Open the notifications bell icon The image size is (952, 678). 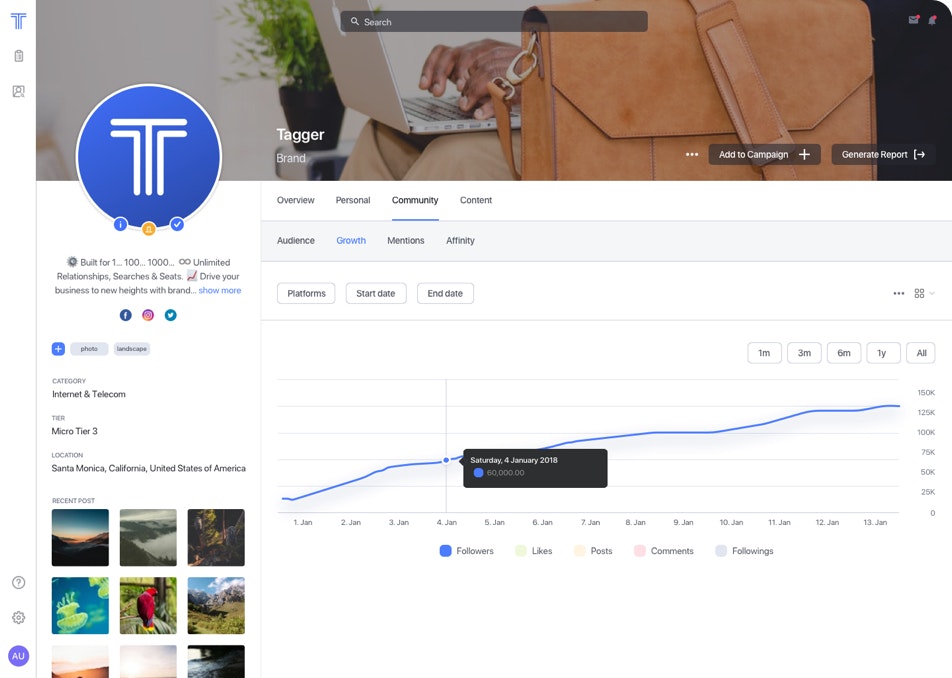click(x=932, y=21)
